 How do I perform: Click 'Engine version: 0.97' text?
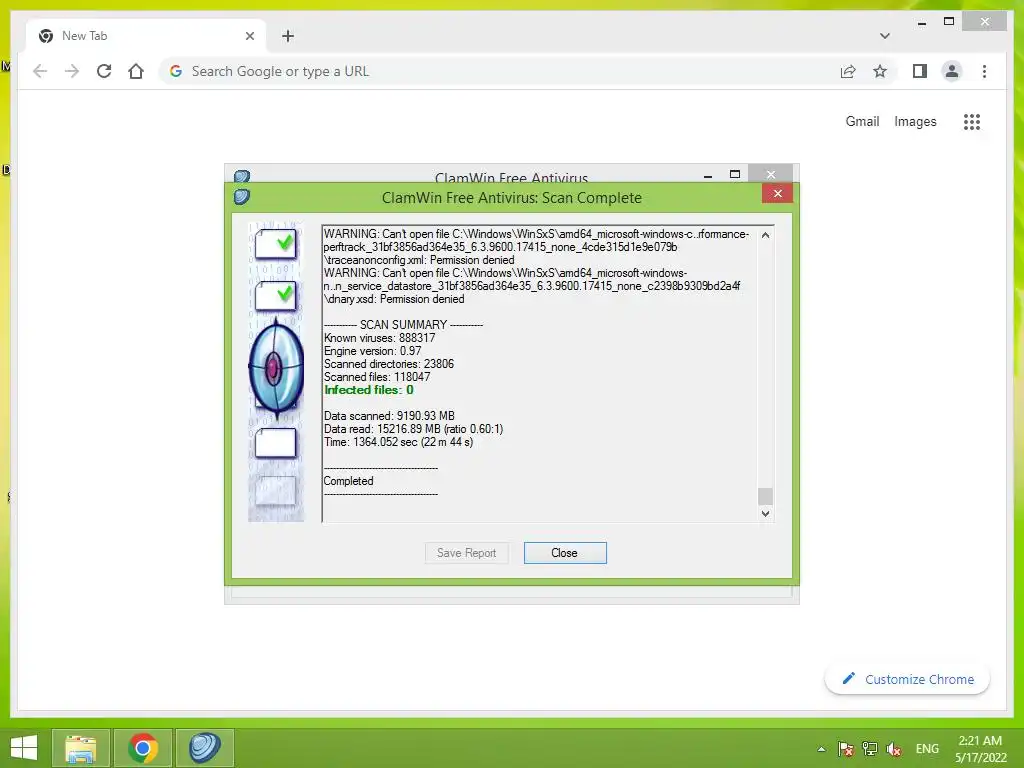[x=372, y=351]
